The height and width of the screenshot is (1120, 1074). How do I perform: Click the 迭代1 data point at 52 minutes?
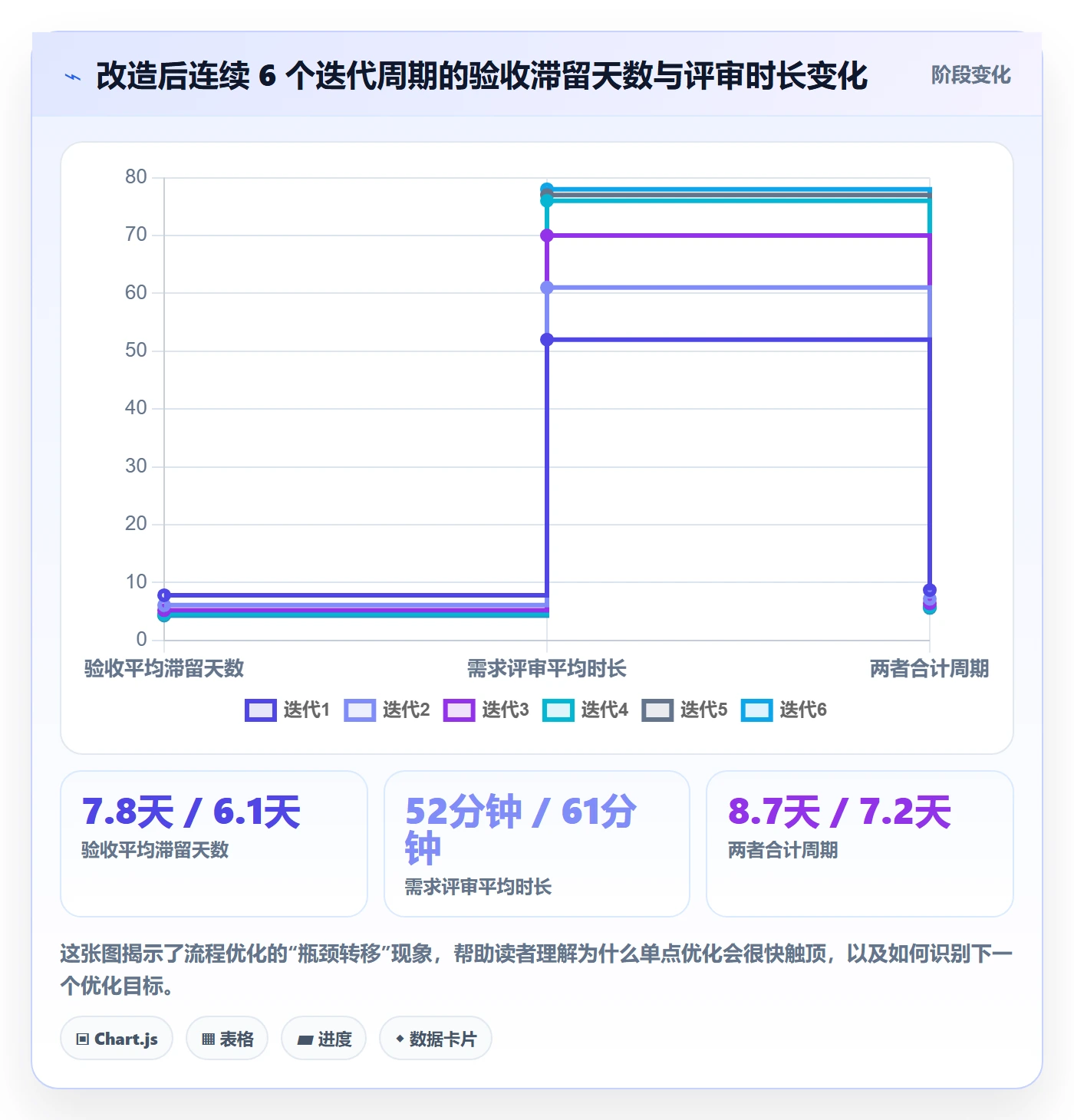pyautogui.click(x=547, y=340)
